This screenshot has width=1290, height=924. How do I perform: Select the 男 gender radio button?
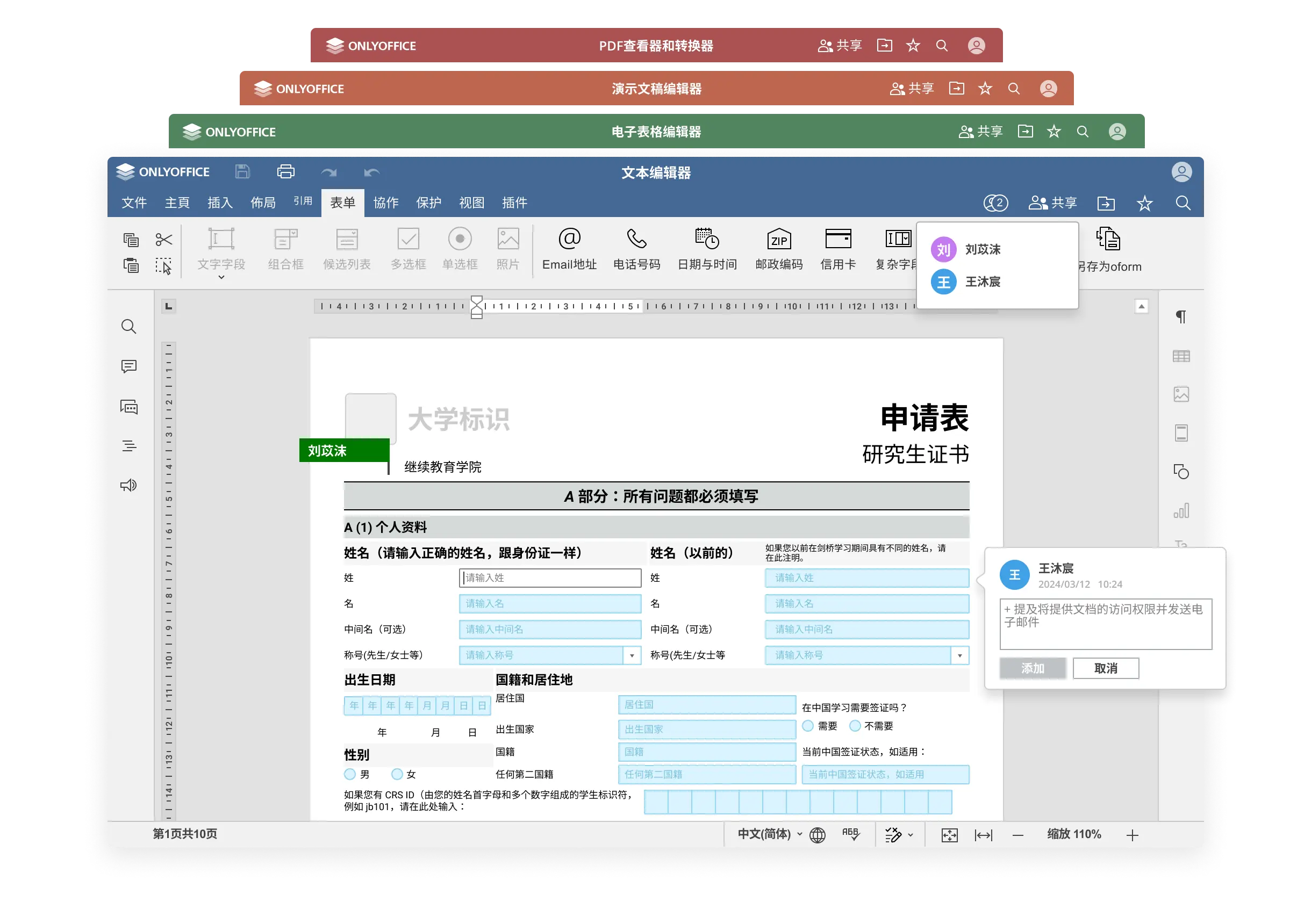coord(350,774)
